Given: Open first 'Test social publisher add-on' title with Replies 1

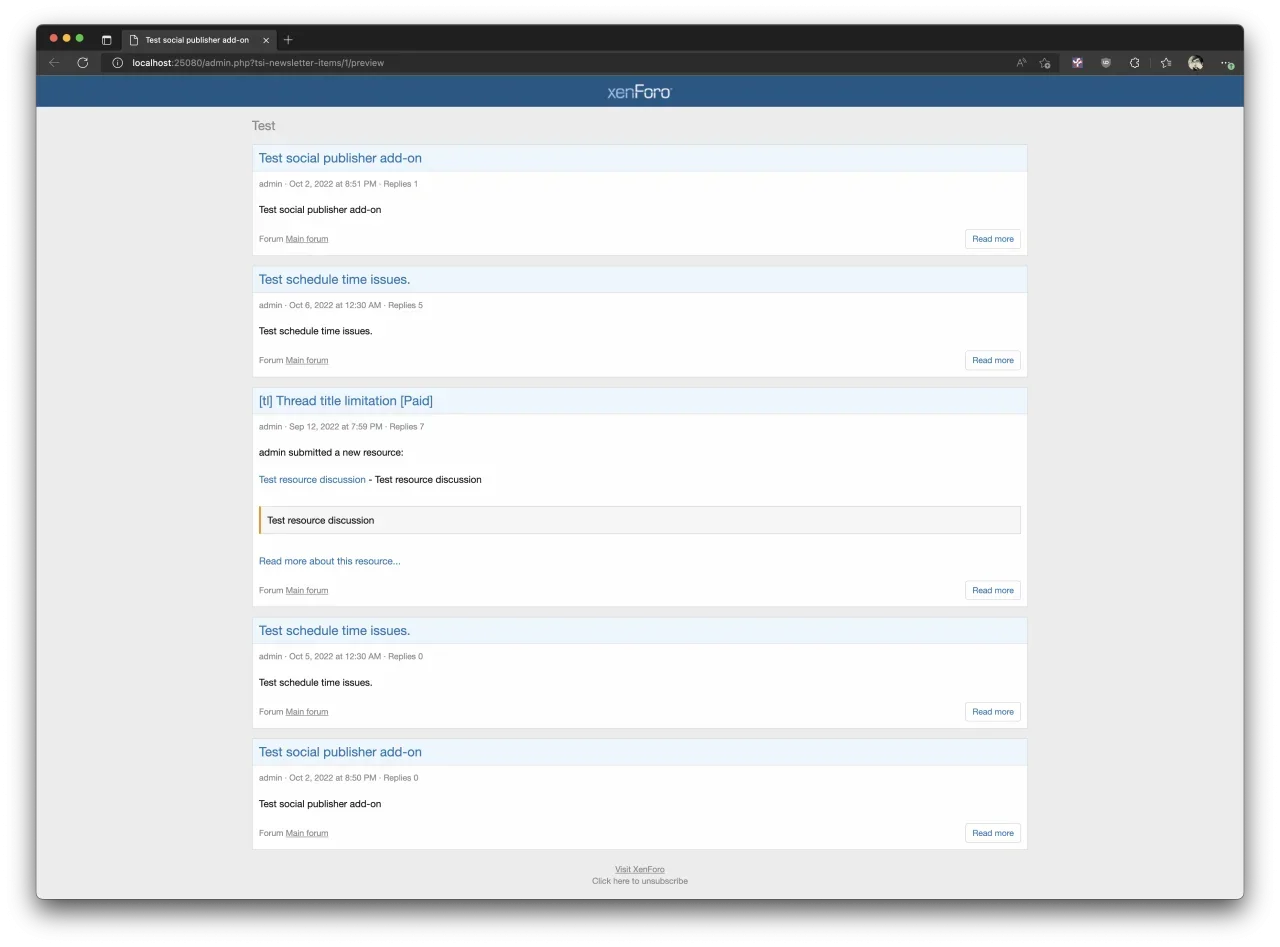Looking at the screenshot, I should pos(340,158).
